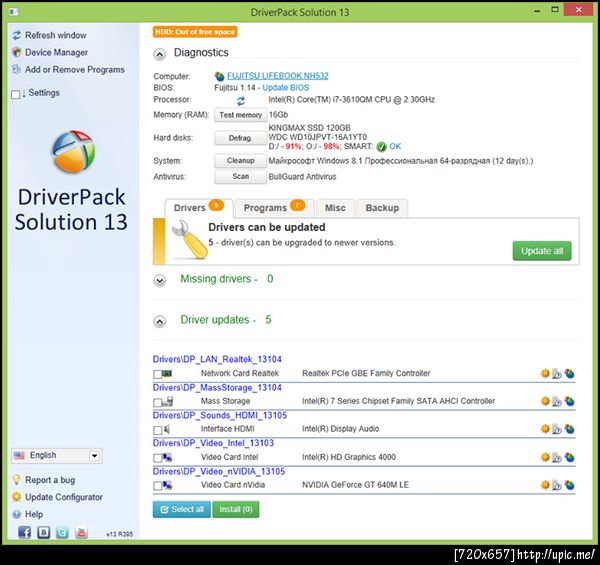Click the DriverPack window title bar icon
Image resolution: width=600 pixels, height=565 pixels.
[14, 12]
